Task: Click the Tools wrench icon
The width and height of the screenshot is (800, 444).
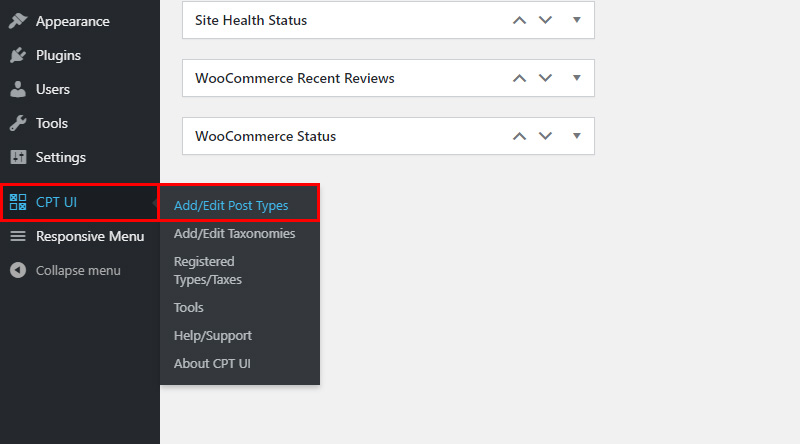Action: click(x=18, y=123)
